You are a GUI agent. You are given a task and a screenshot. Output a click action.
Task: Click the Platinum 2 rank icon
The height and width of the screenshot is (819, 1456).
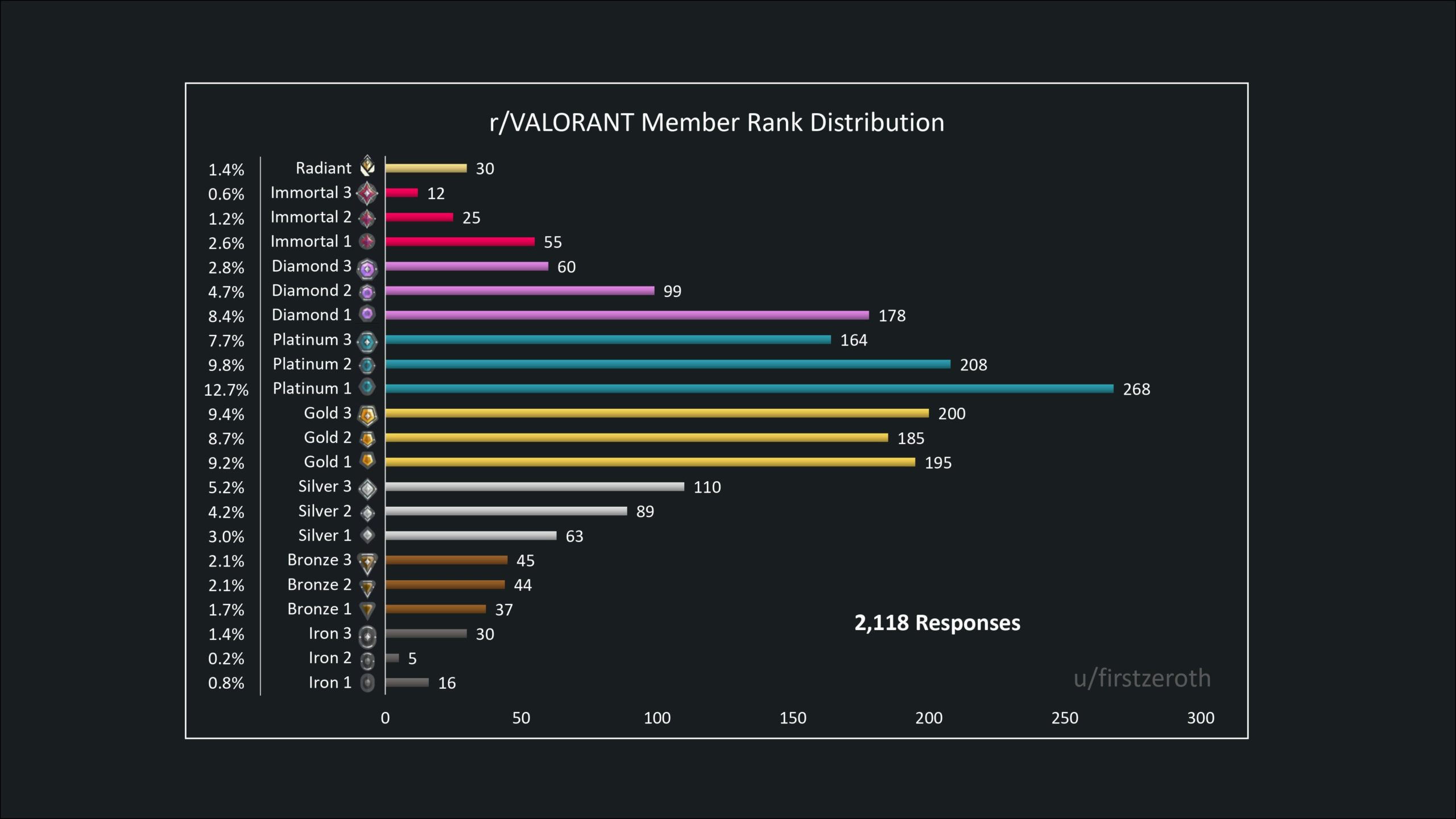click(x=367, y=365)
